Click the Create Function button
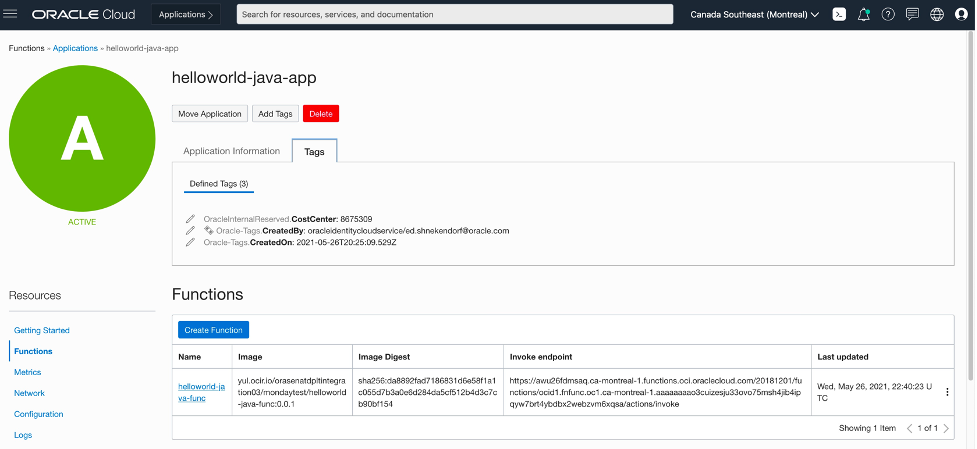 (x=213, y=330)
